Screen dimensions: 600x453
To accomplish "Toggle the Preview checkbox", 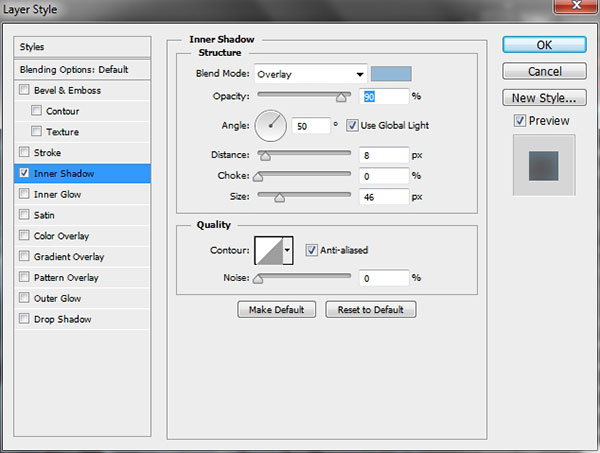I will point(520,121).
